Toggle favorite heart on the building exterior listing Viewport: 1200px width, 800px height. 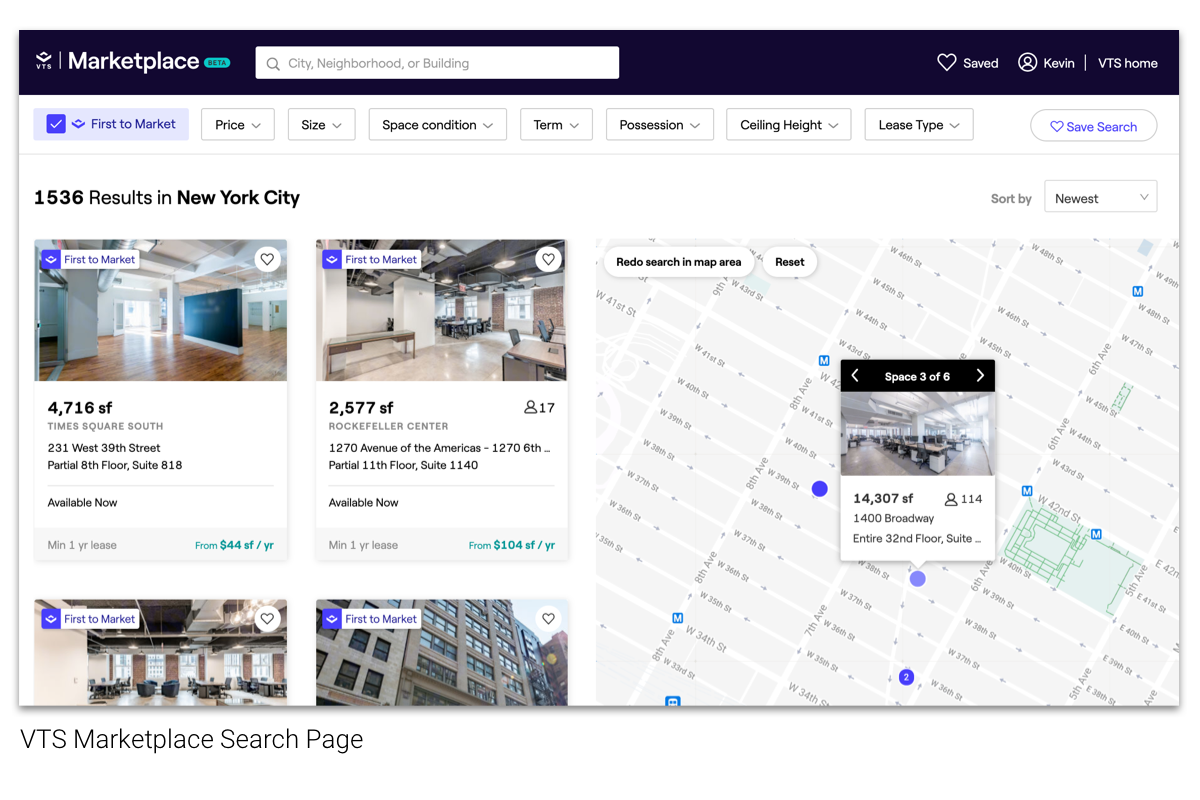tap(548, 619)
